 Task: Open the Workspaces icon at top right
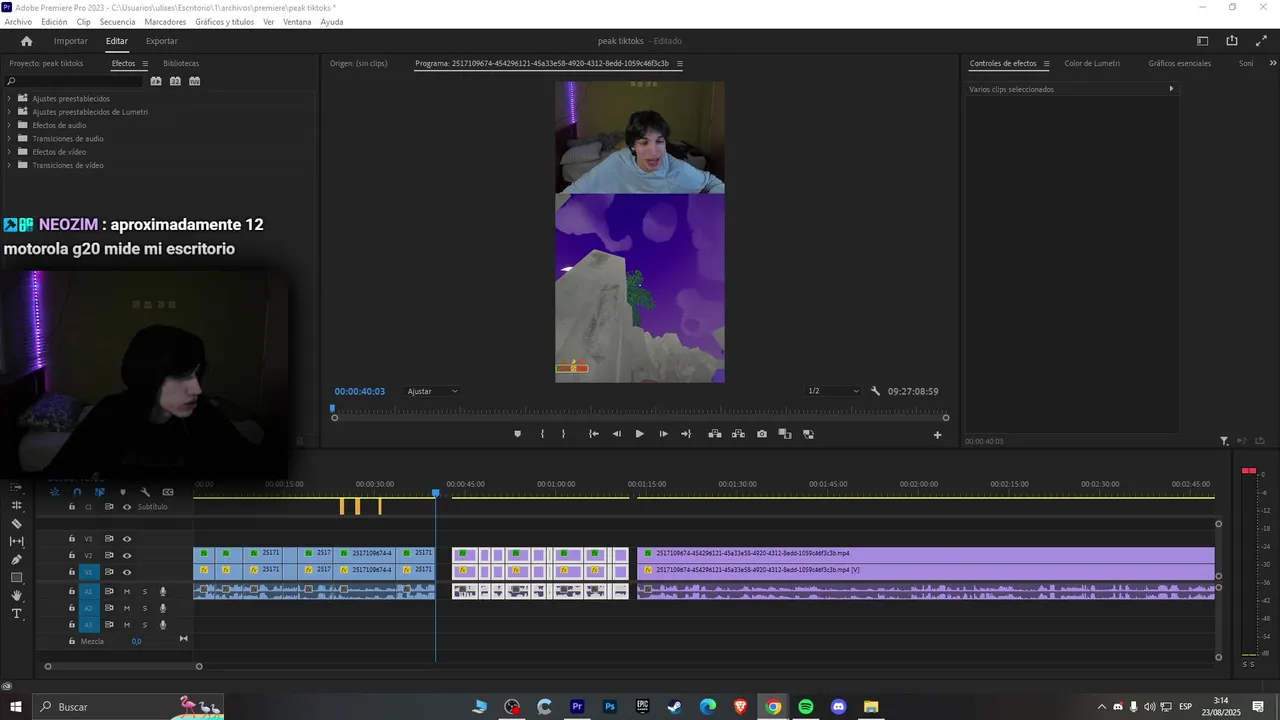1203,41
